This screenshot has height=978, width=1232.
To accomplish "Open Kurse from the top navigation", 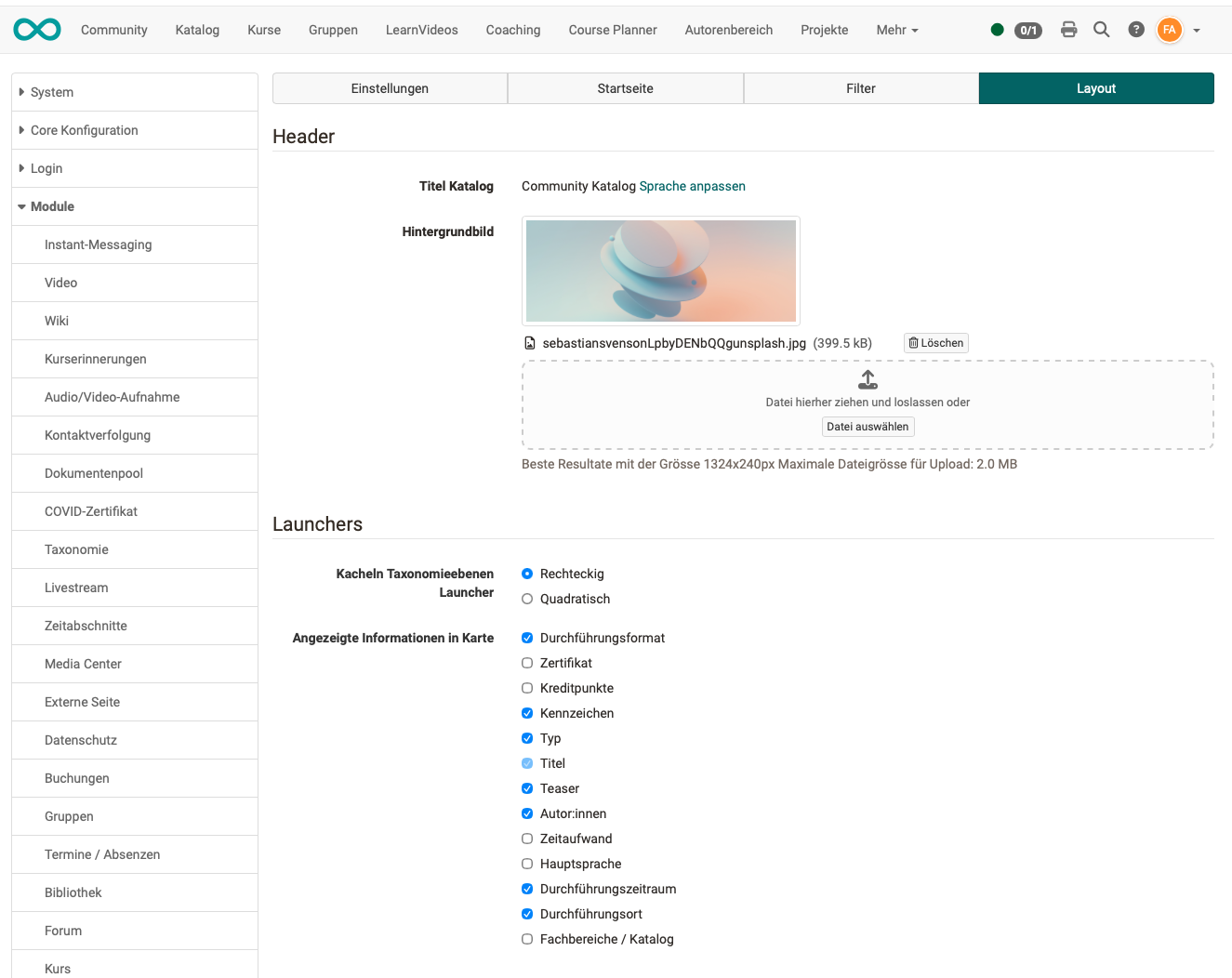I will point(263,29).
